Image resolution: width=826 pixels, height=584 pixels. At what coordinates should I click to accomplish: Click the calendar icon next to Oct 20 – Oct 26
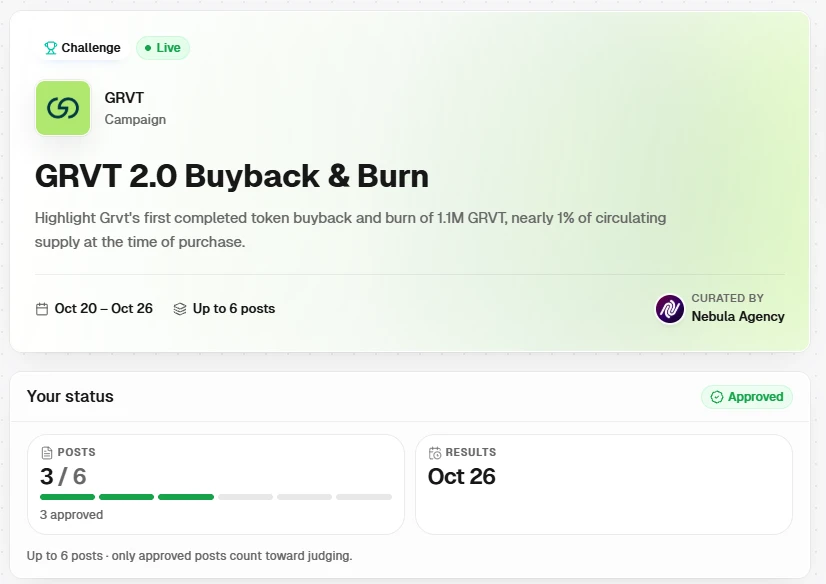[x=42, y=309]
